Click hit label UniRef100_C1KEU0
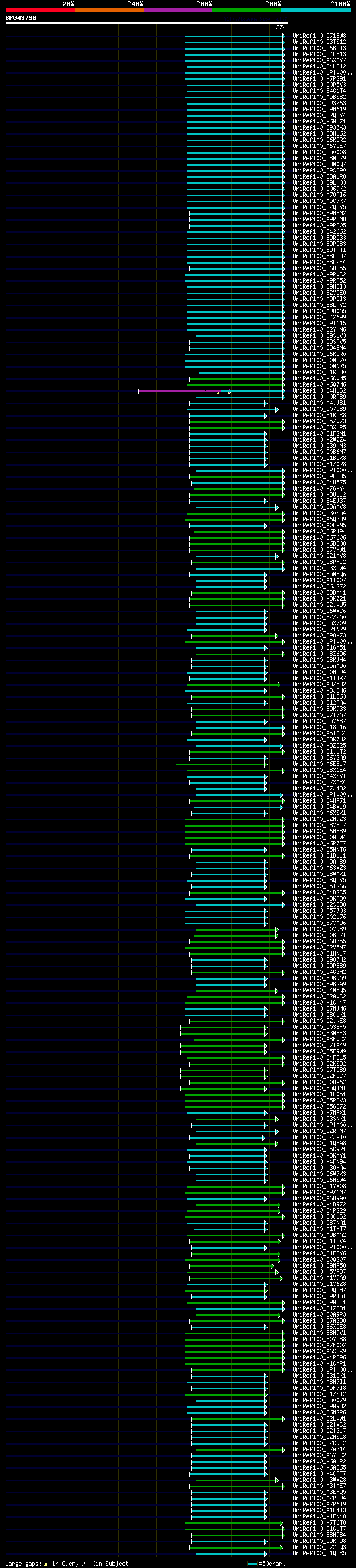This screenshot has width=356, height=1568. coord(319,373)
